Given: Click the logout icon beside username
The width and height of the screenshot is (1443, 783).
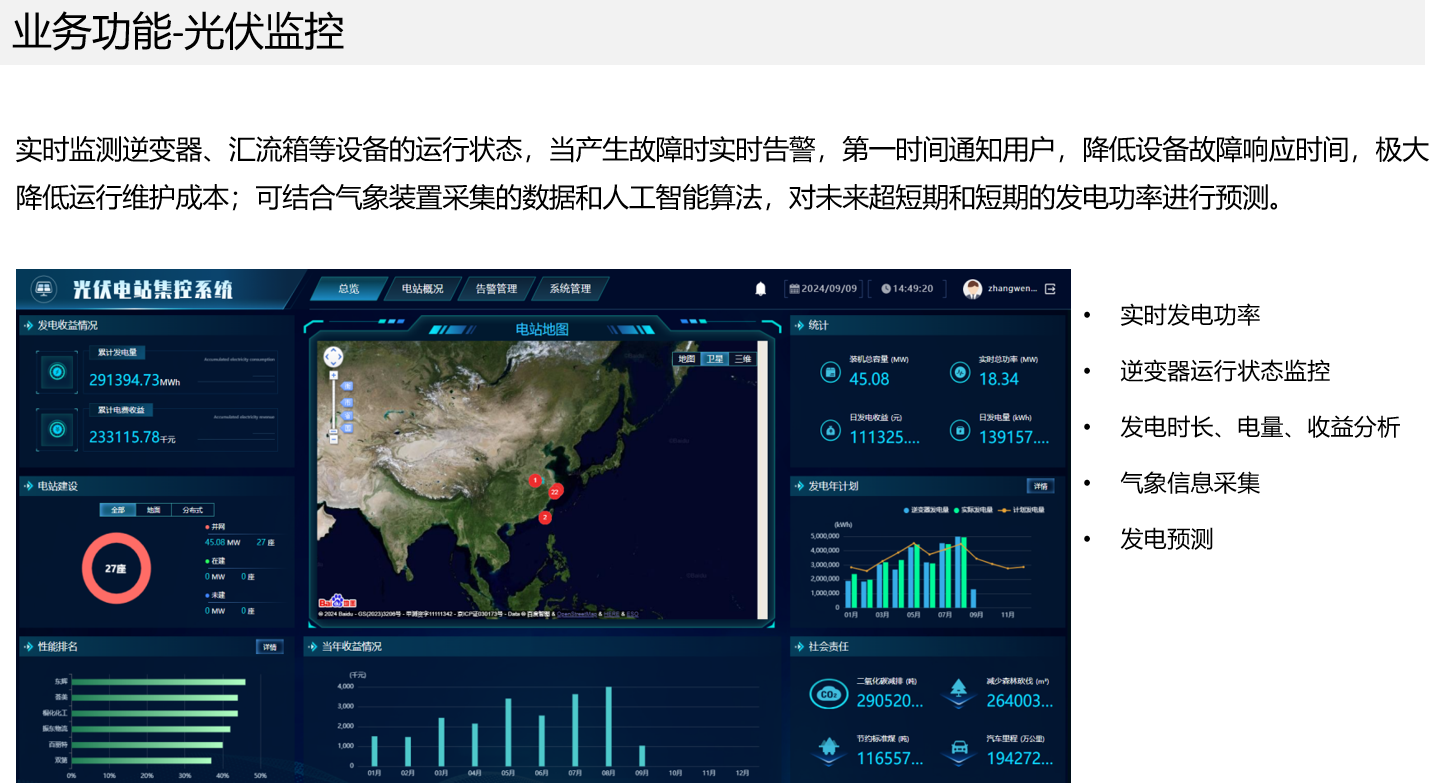Looking at the screenshot, I should tap(1050, 289).
